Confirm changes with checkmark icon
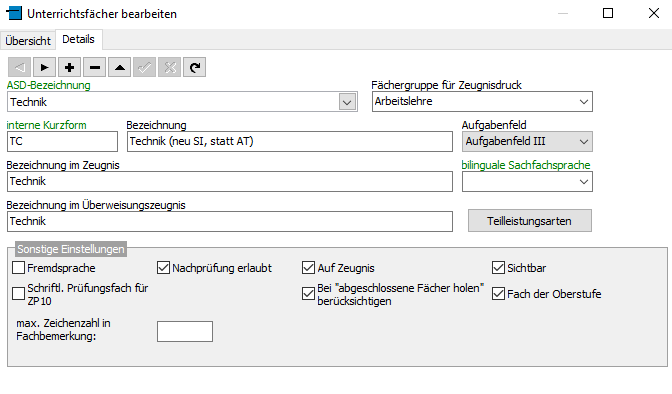This screenshot has height=394, width=672. (144, 67)
